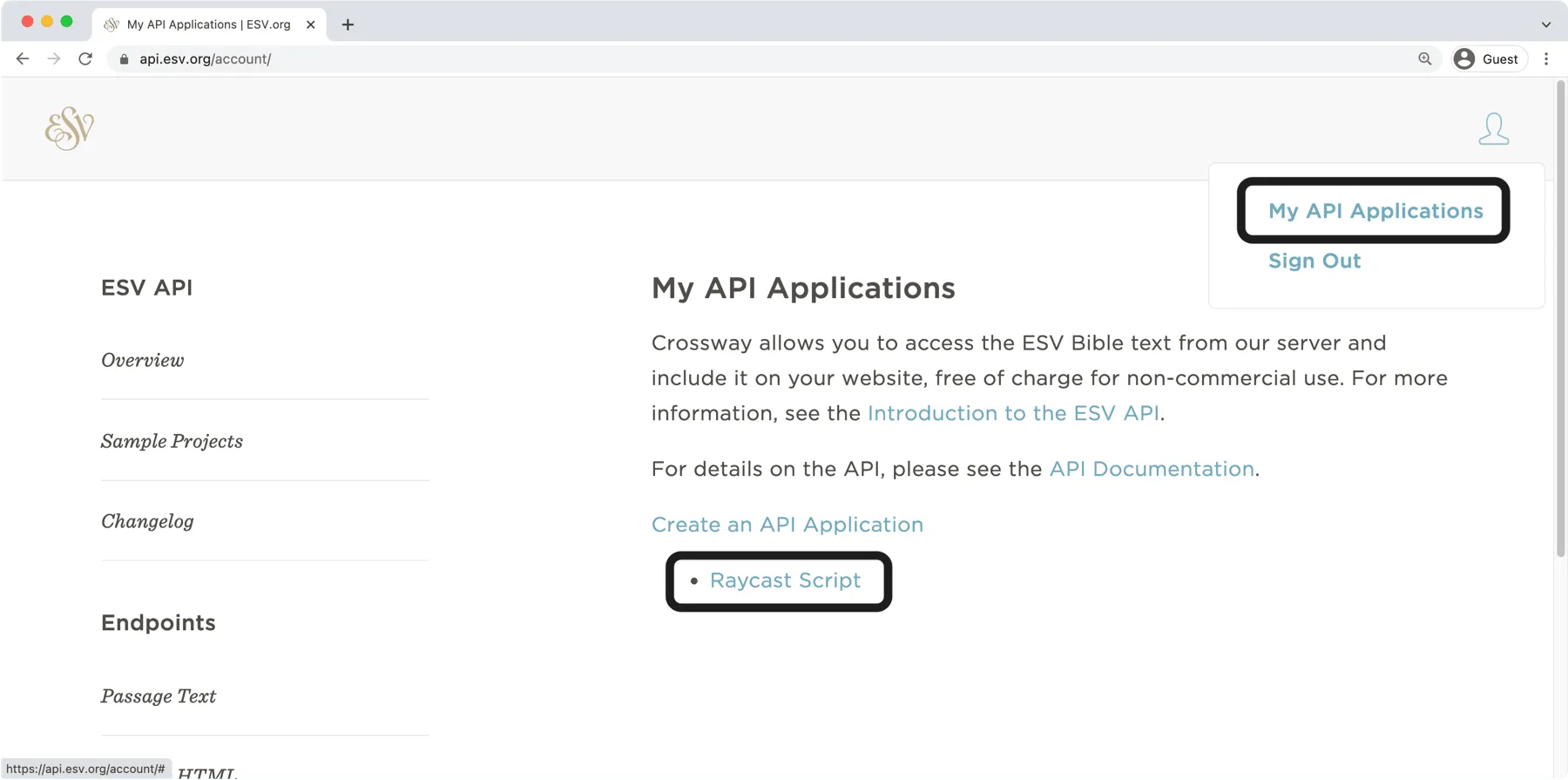Image resolution: width=1568 pixels, height=780 pixels.
Task: Click the red macOS close window button
Action: pyautogui.click(x=27, y=21)
